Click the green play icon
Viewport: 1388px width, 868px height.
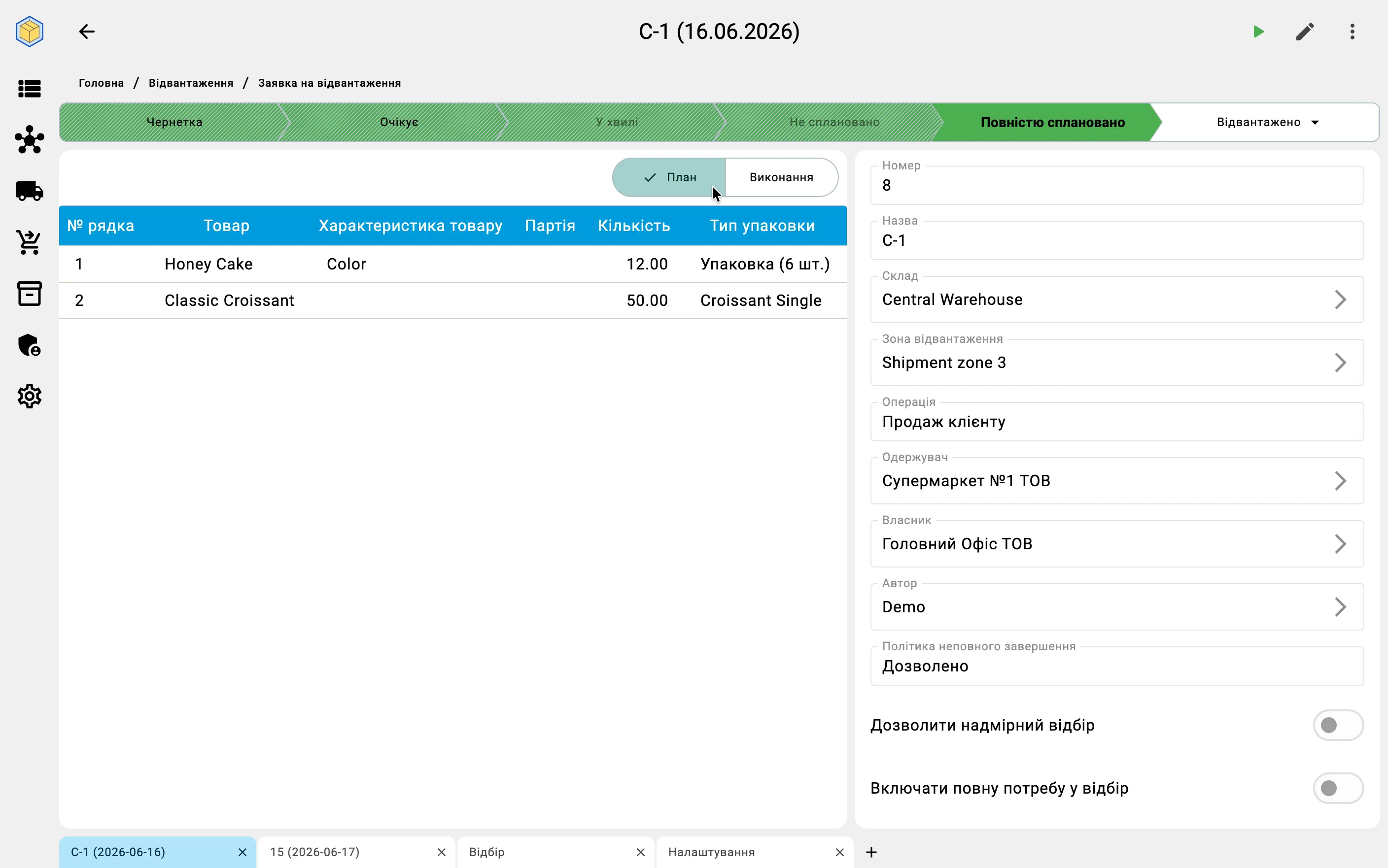1258,32
